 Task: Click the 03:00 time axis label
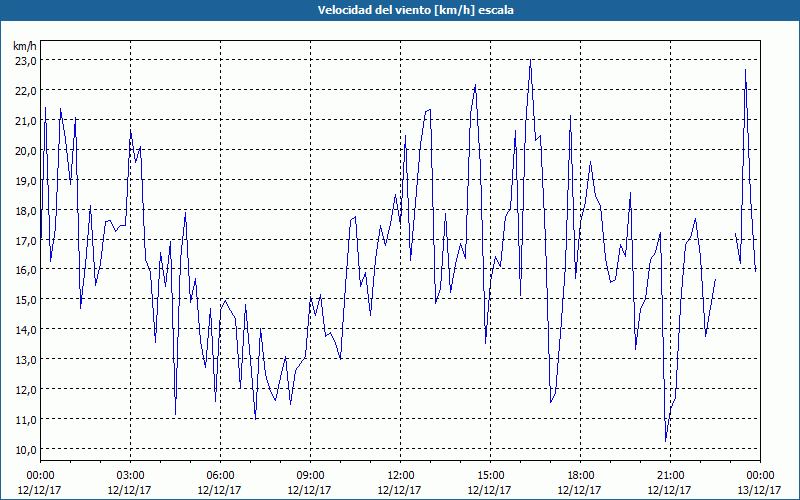(130, 476)
